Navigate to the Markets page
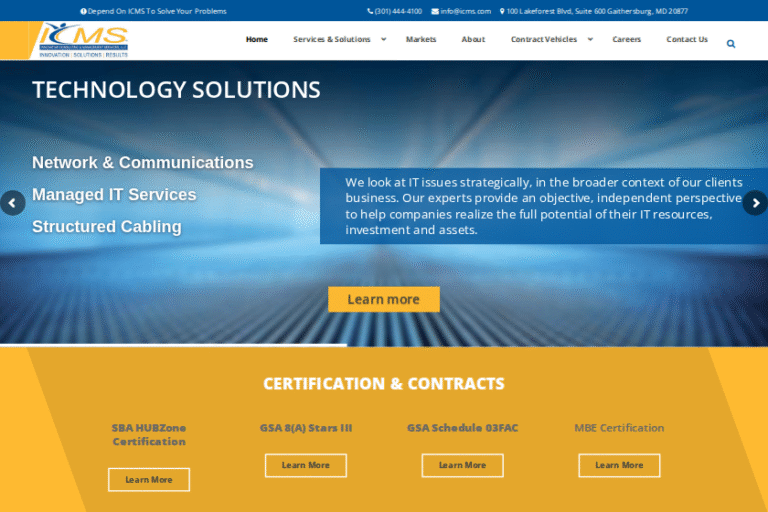Viewport: 768px width, 512px height. pyautogui.click(x=421, y=40)
